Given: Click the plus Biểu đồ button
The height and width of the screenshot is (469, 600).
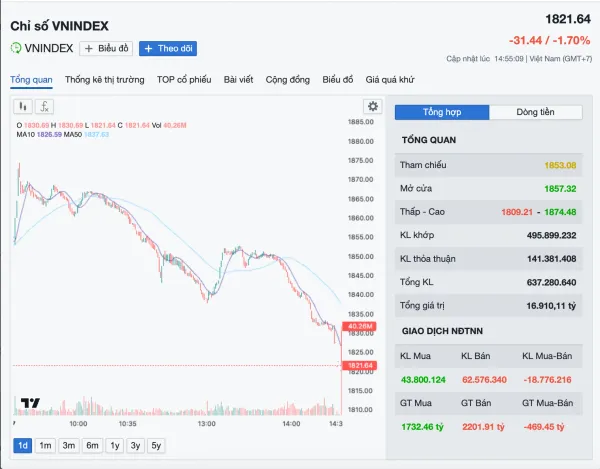Looking at the screenshot, I should point(106,49).
